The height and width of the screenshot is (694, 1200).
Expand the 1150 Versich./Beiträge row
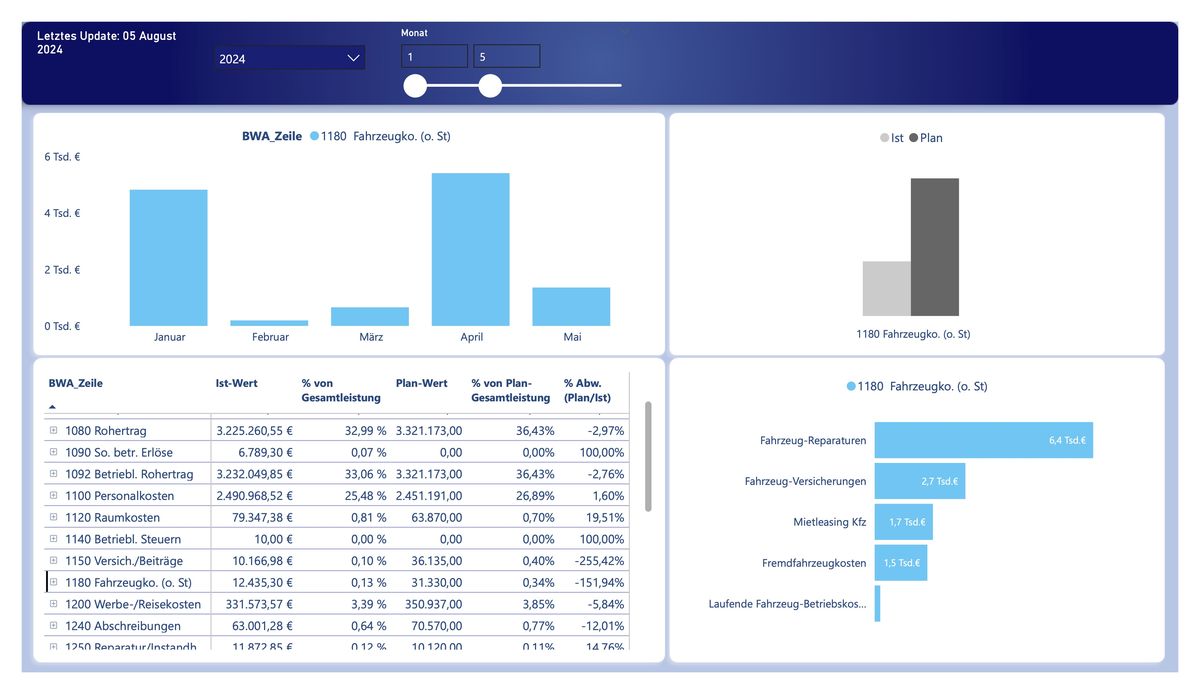click(x=54, y=560)
